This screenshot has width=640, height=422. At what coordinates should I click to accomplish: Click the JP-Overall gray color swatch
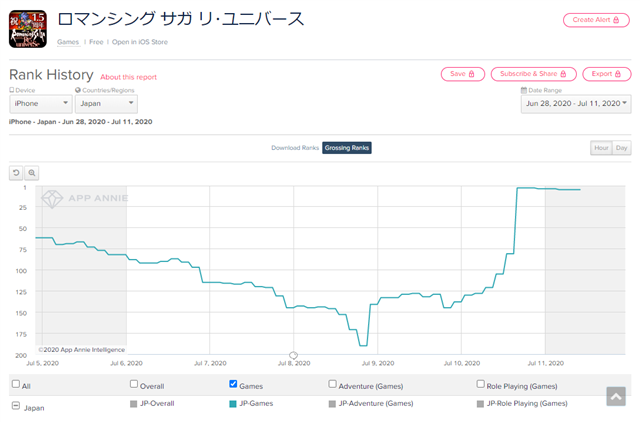point(133,404)
